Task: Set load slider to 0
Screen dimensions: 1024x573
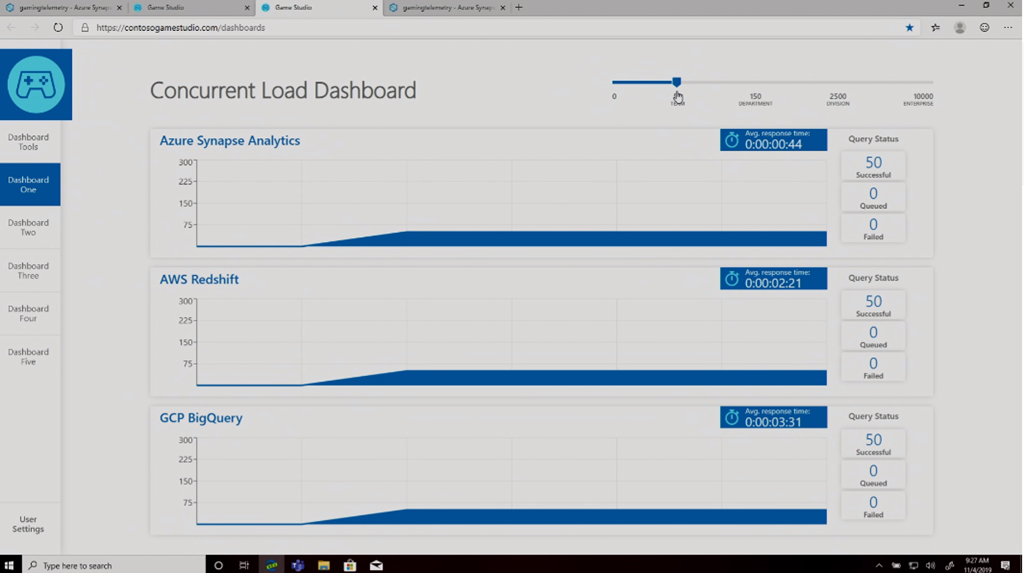Action: (614, 96)
